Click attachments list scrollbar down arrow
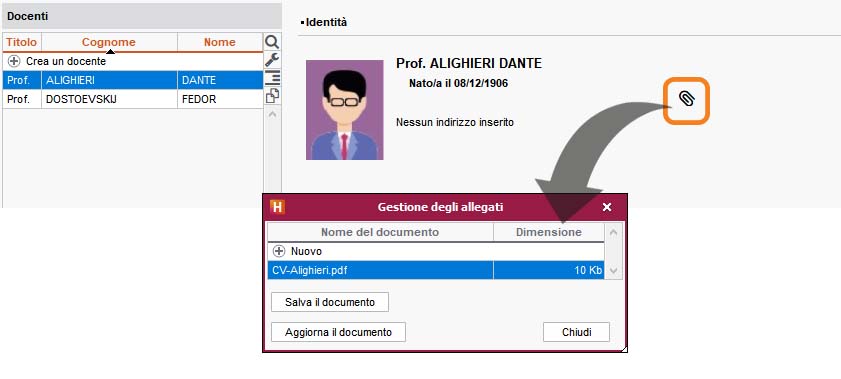The height and width of the screenshot is (379, 841). coord(614,271)
